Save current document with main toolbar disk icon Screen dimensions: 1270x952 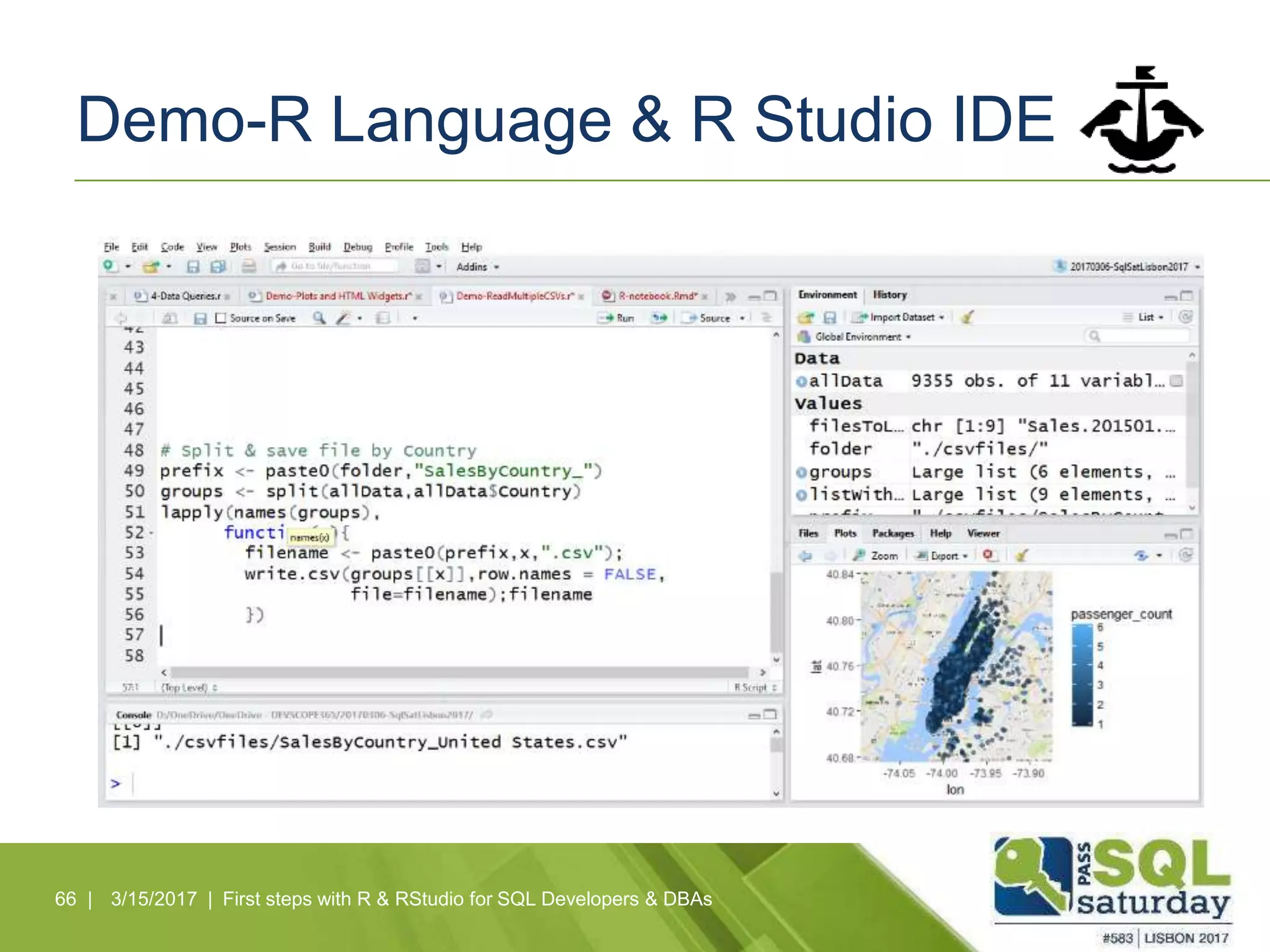tap(193, 267)
